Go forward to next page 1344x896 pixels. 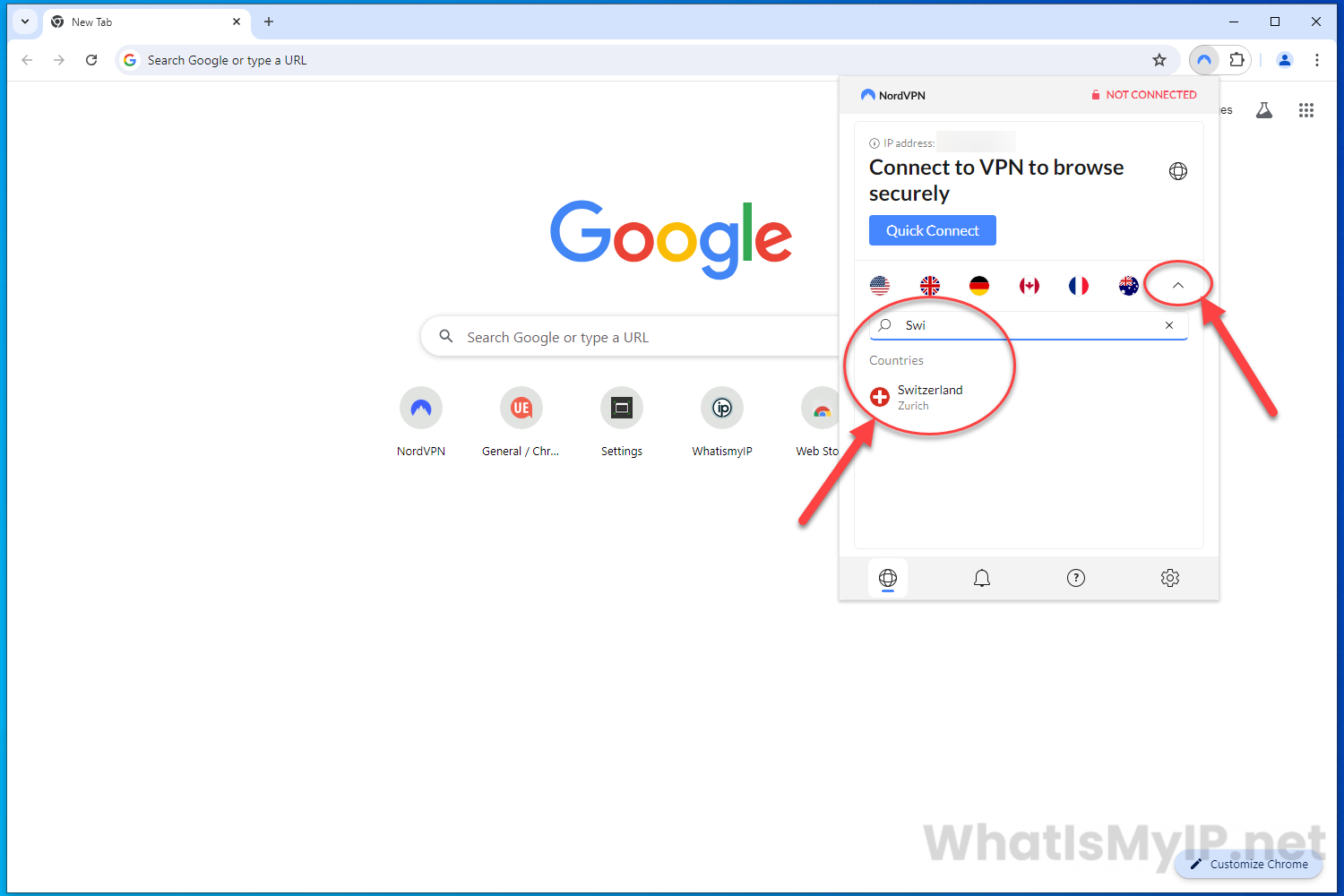coord(59,60)
